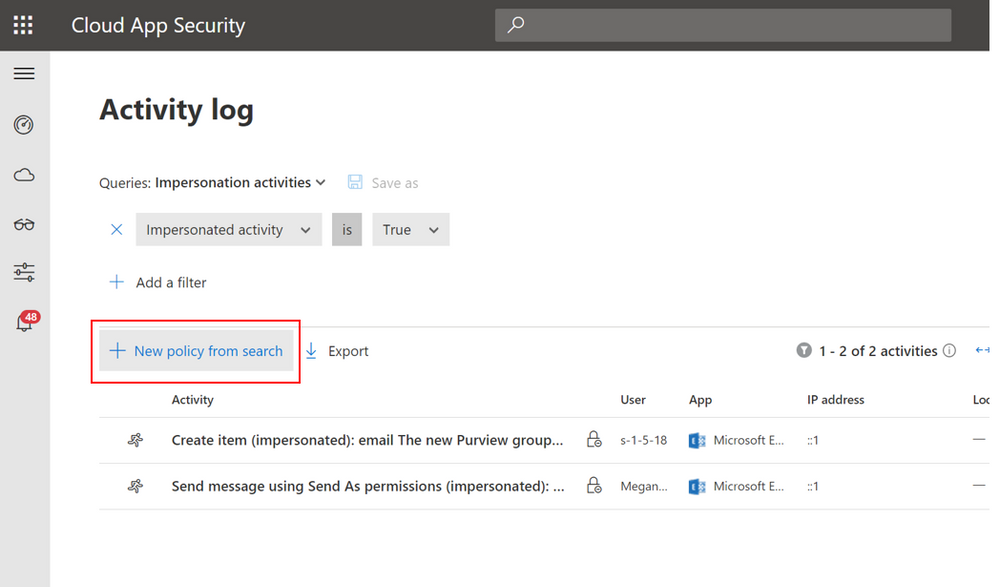The image size is (999, 587).
Task: Click in the top search box
Action: point(722,25)
